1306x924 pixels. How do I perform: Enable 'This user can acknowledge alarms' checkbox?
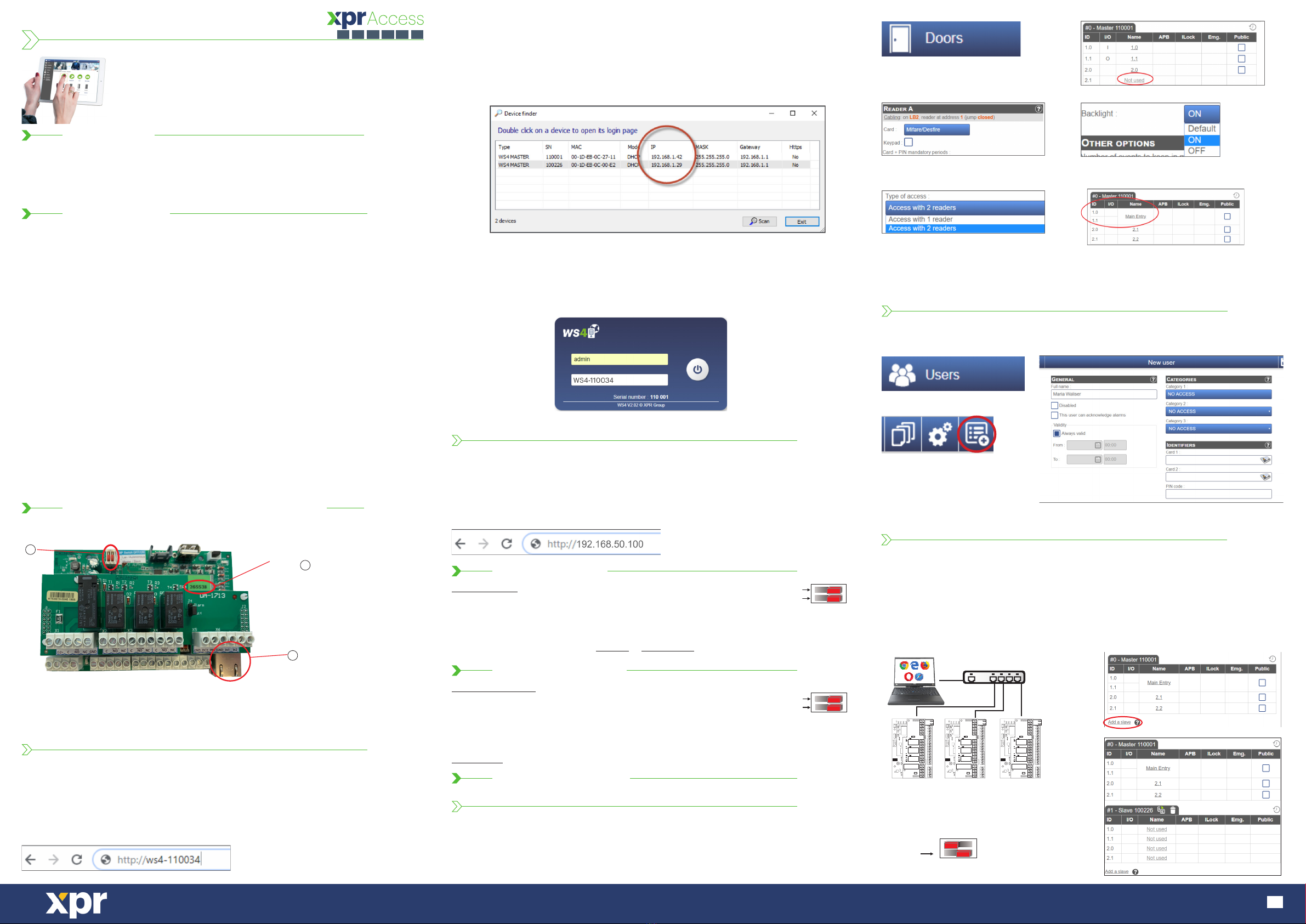pos(1054,415)
